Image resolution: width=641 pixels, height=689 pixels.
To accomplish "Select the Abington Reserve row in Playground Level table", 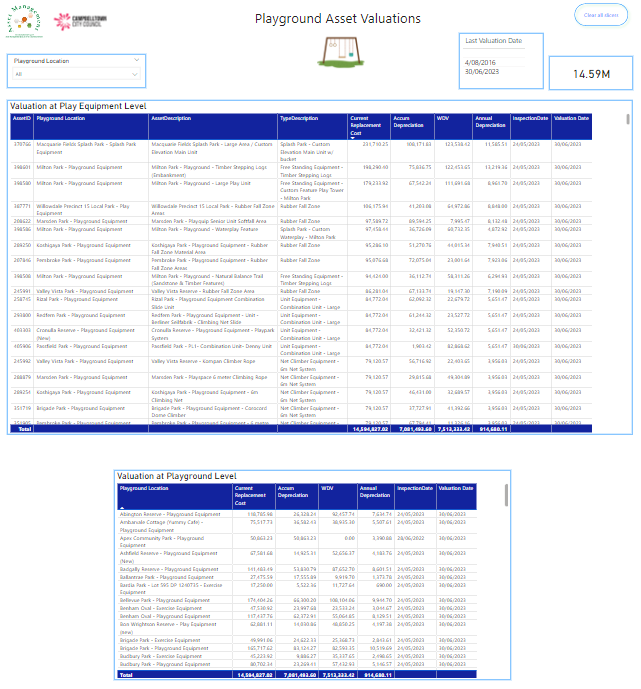I will click(297, 514).
